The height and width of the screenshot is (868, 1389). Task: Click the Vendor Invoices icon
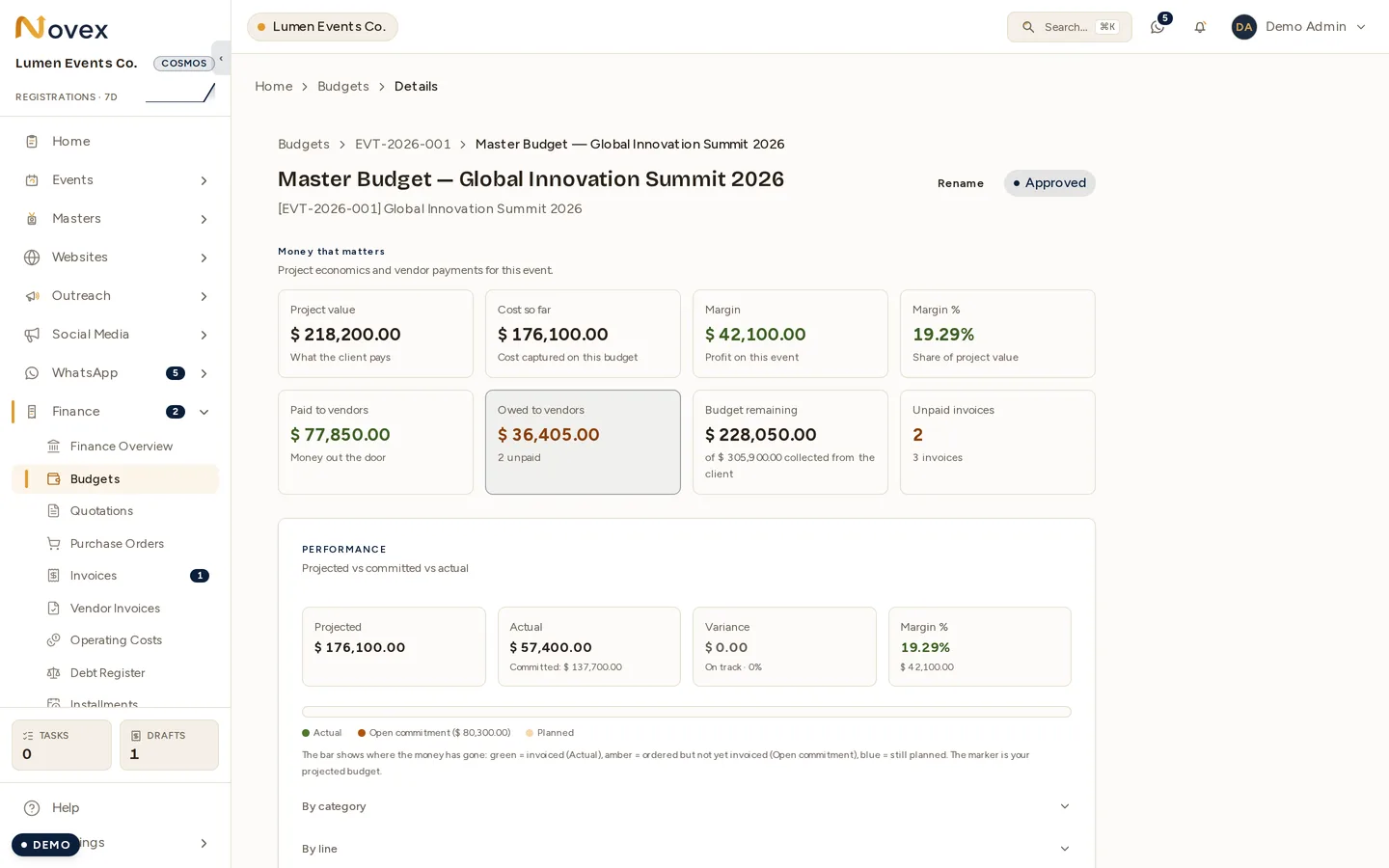54,609
